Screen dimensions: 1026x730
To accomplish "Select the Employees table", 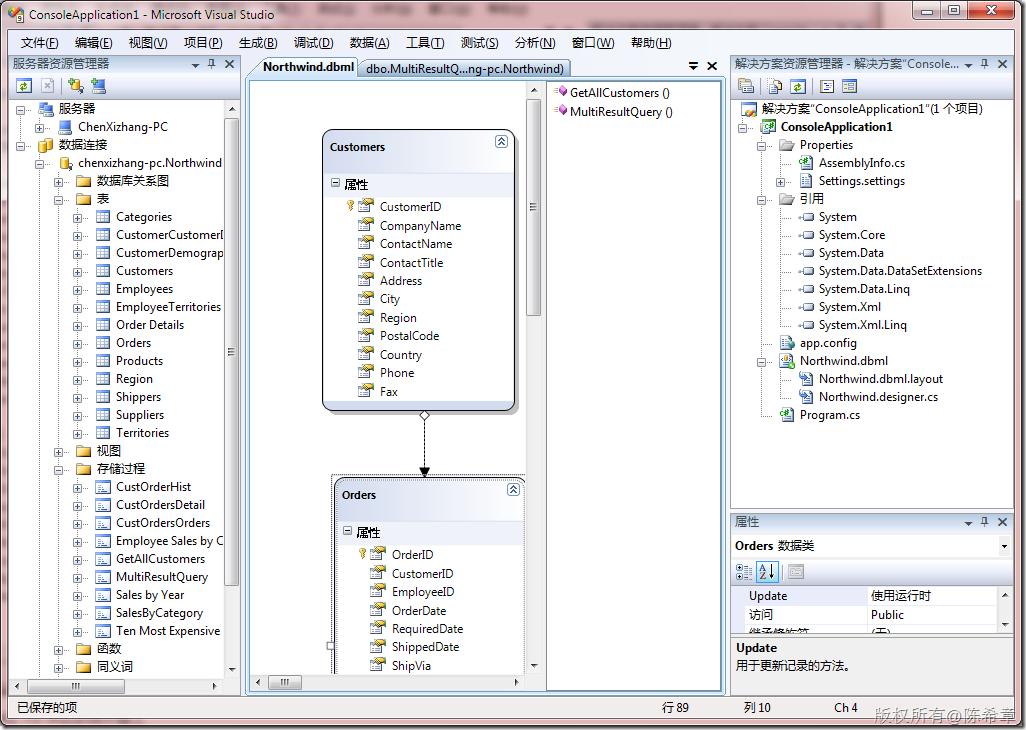I will [x=144, y=288].
